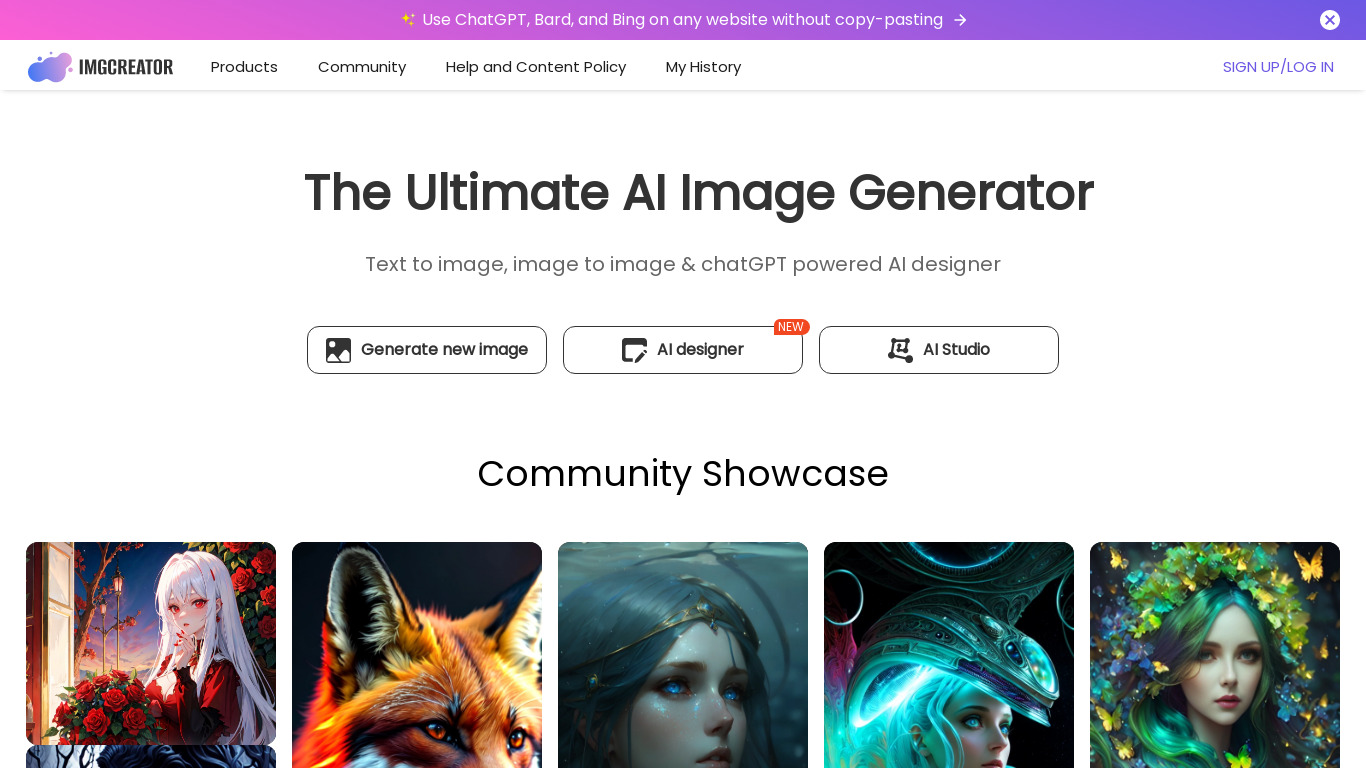Screen dimensions: 1366x768
Task: Go to Help and Content Policy
Action: coord(536,67)
